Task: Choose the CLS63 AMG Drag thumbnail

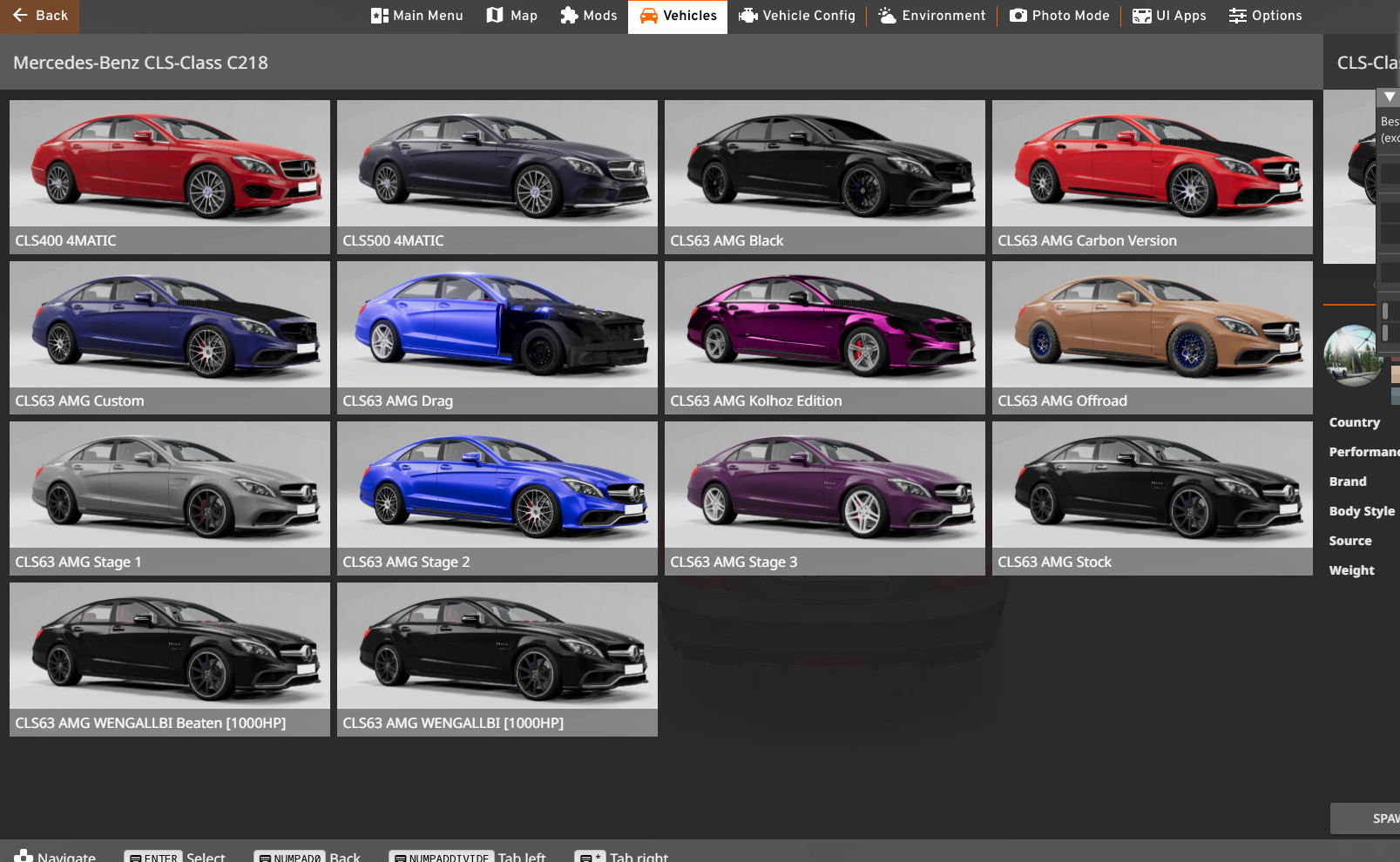Action: click(497, 338)
